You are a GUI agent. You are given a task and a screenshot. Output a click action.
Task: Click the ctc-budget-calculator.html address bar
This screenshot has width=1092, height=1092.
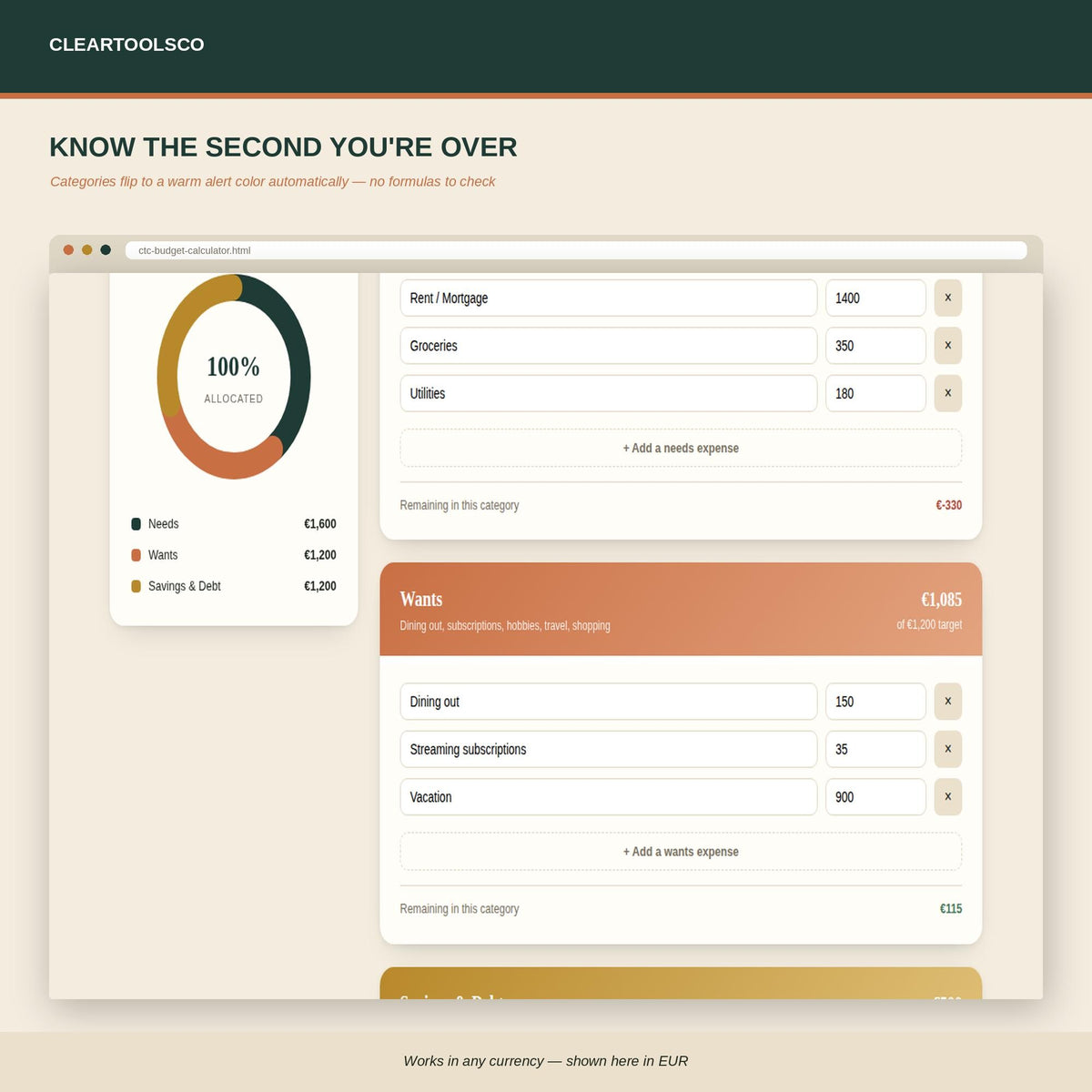coord(576,250)
